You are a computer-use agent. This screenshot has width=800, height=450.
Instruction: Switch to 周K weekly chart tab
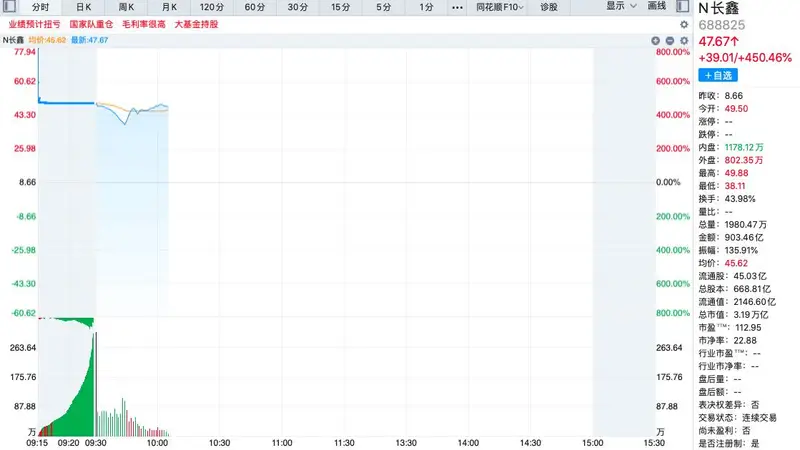coord(127,7)
